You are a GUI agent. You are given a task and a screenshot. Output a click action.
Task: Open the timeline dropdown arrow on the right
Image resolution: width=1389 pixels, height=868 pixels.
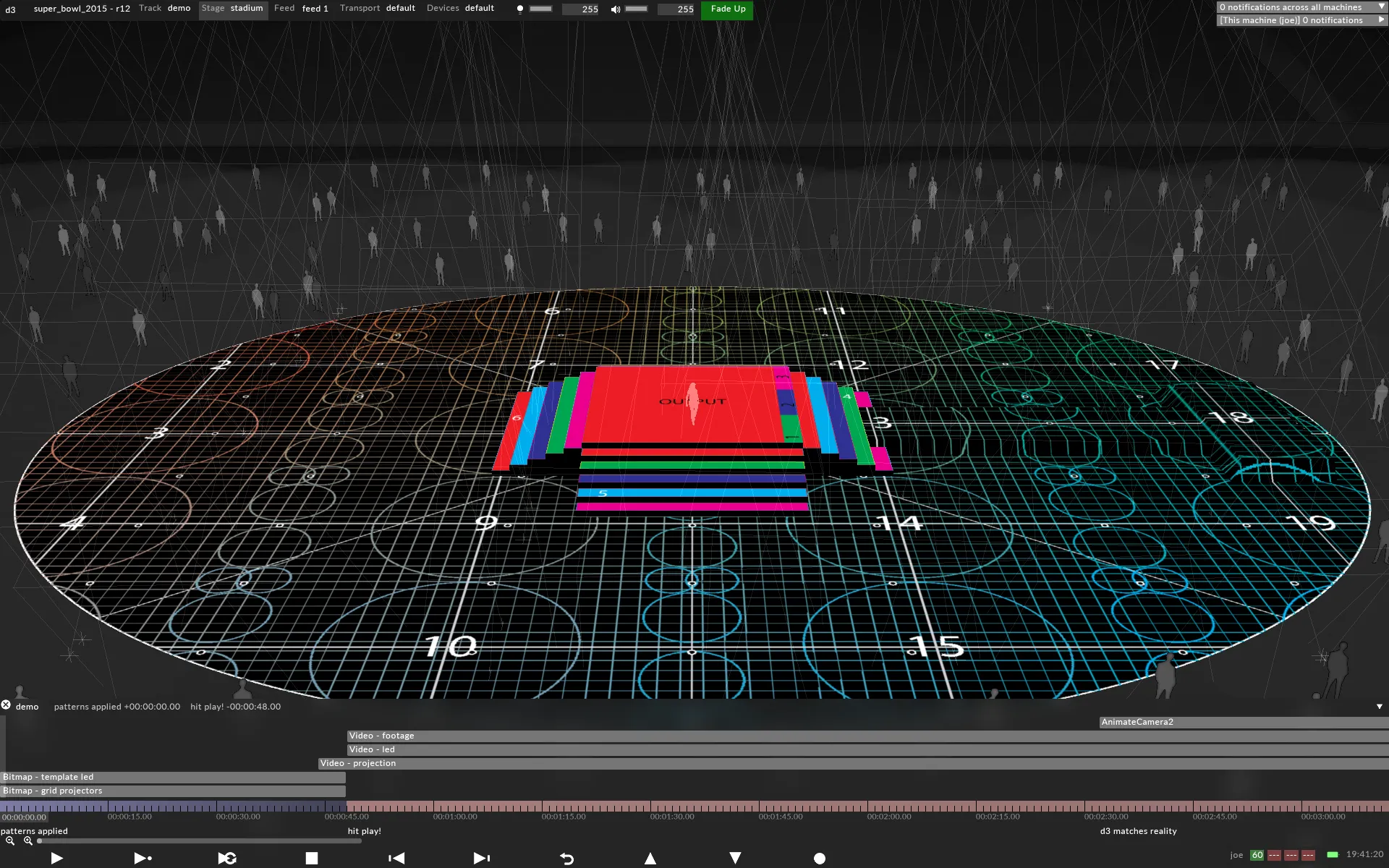1380,706
